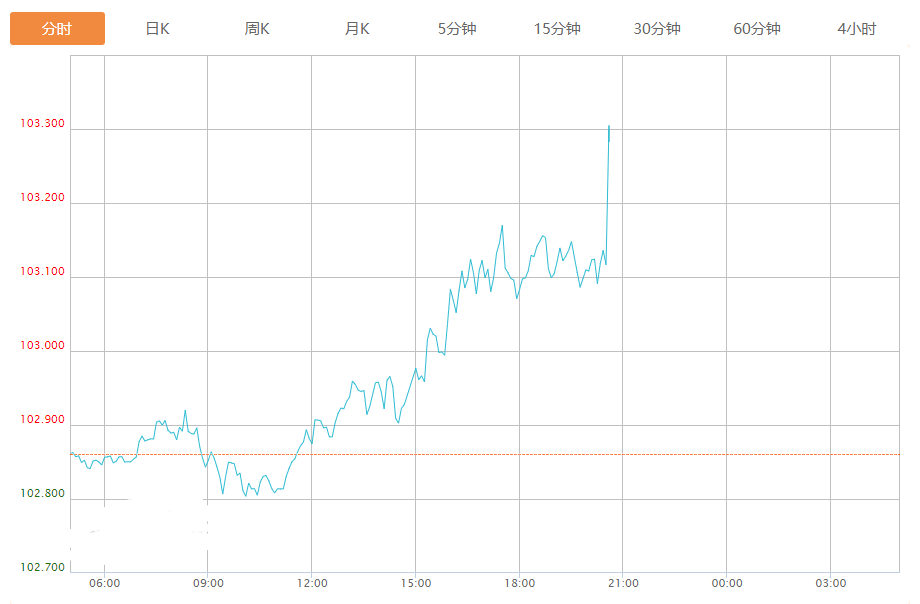
Task: Switch to the 日K chart tab
Action: [x=157, y=29]
